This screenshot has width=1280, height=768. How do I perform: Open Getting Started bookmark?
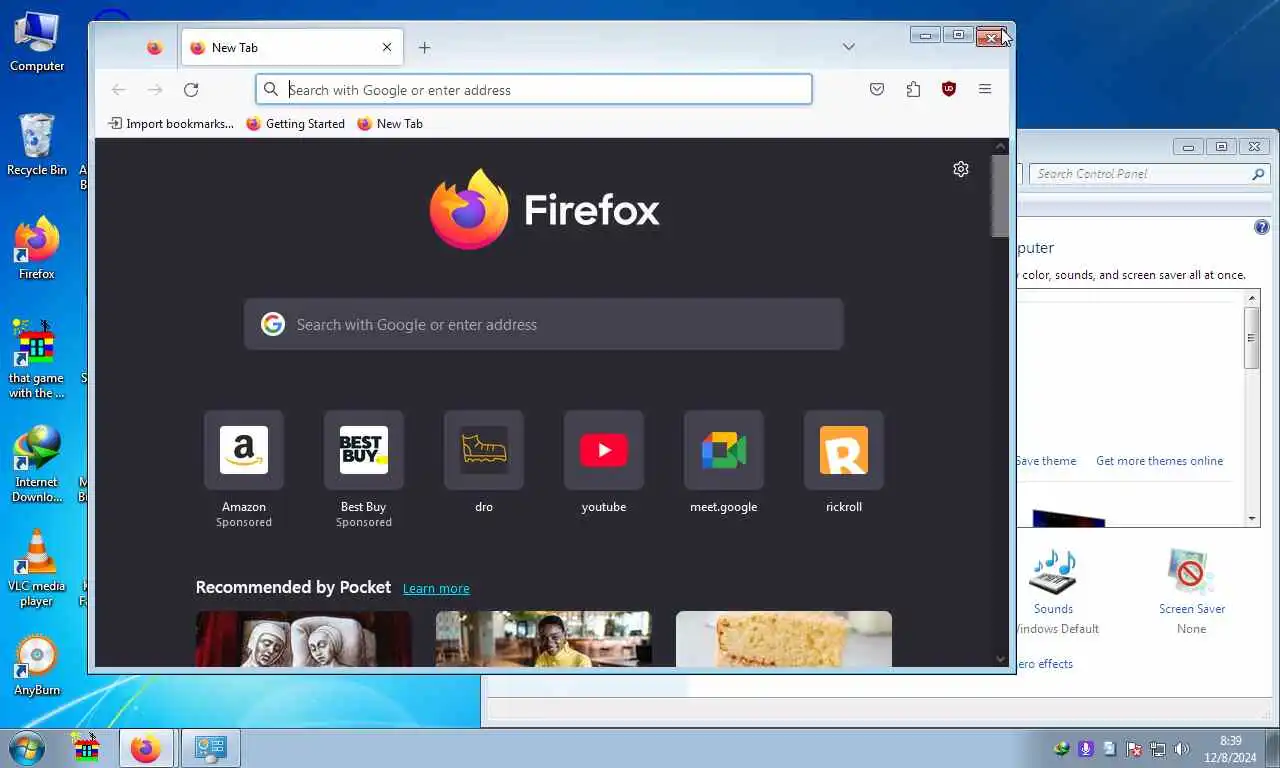[x=295, y=124]
